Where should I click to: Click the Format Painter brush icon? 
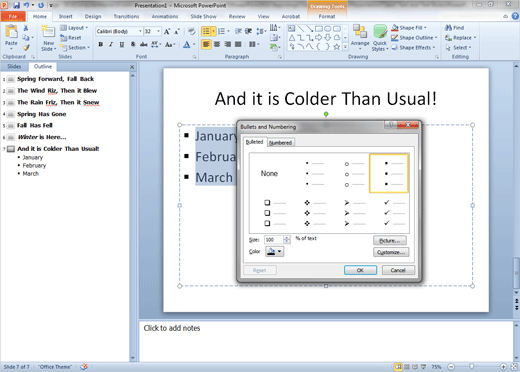[x=26, y=48]
